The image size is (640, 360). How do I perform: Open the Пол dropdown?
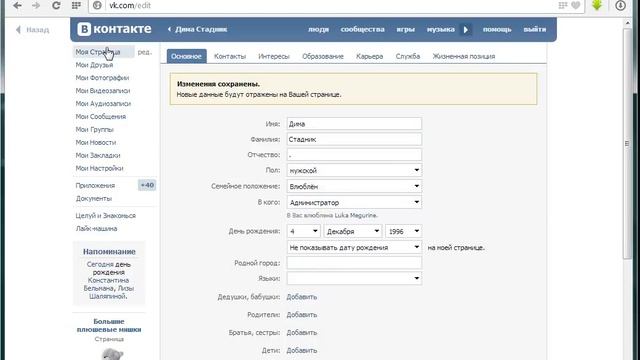pos(354,170)
